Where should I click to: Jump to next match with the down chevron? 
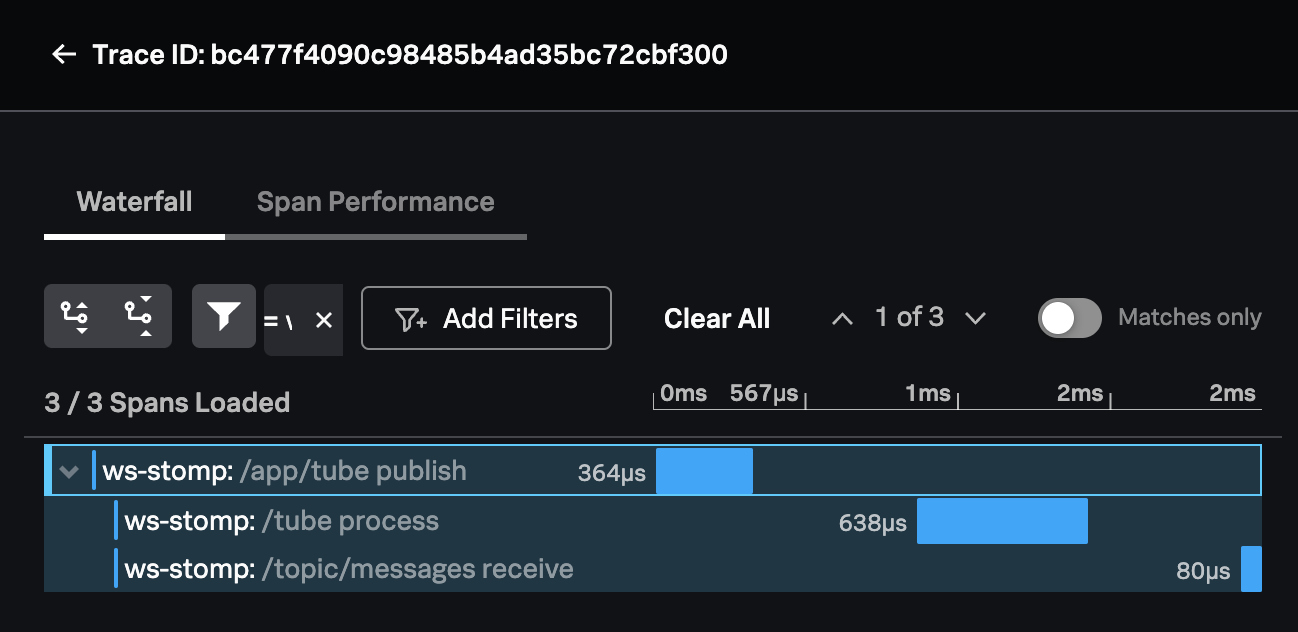click(x=976, y=317)
